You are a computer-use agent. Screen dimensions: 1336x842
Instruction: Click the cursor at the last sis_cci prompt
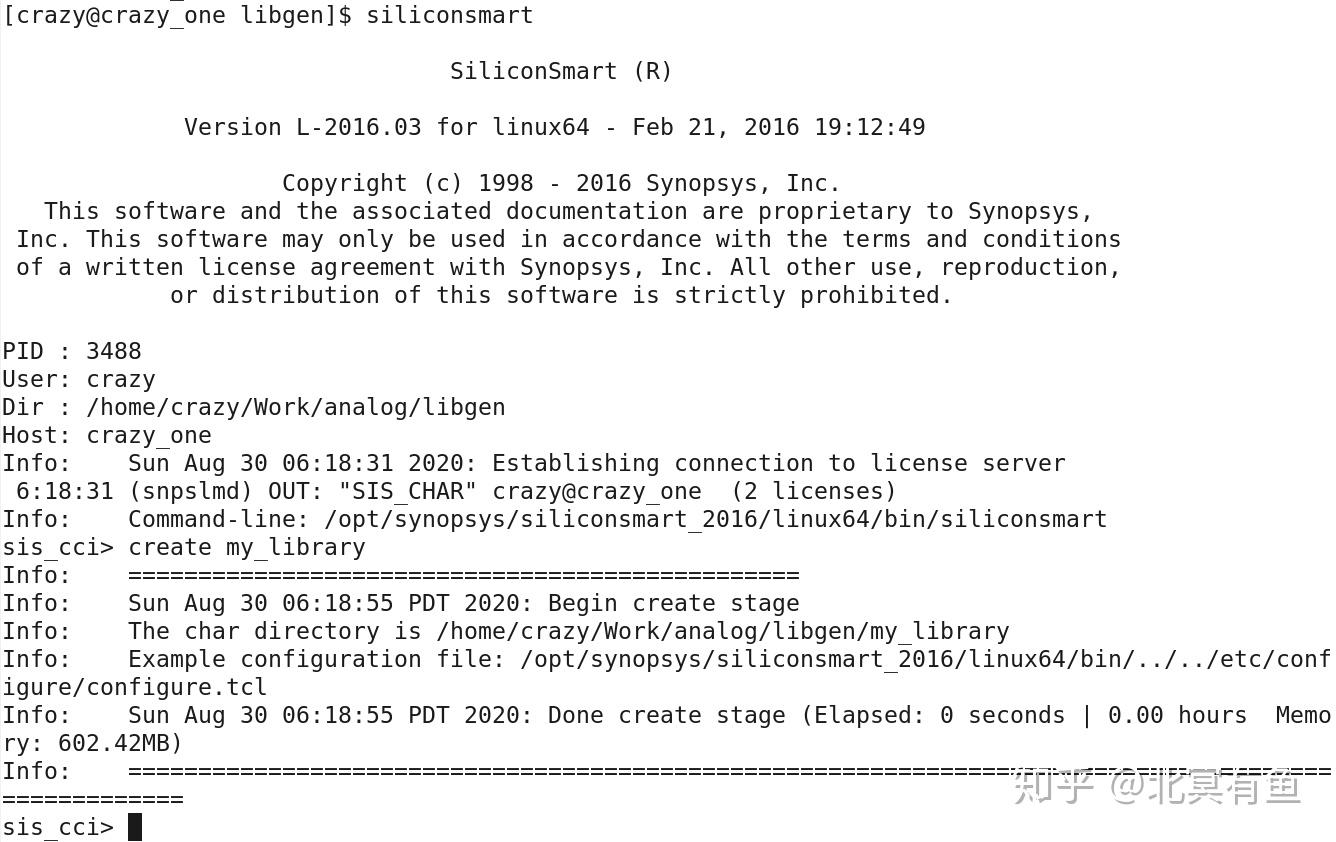[135, 827]
